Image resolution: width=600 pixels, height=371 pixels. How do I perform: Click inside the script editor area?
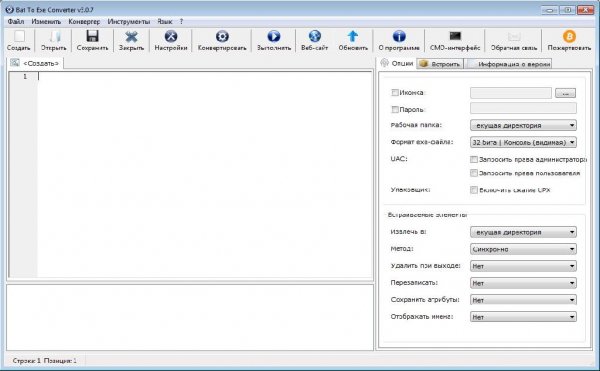205,174
